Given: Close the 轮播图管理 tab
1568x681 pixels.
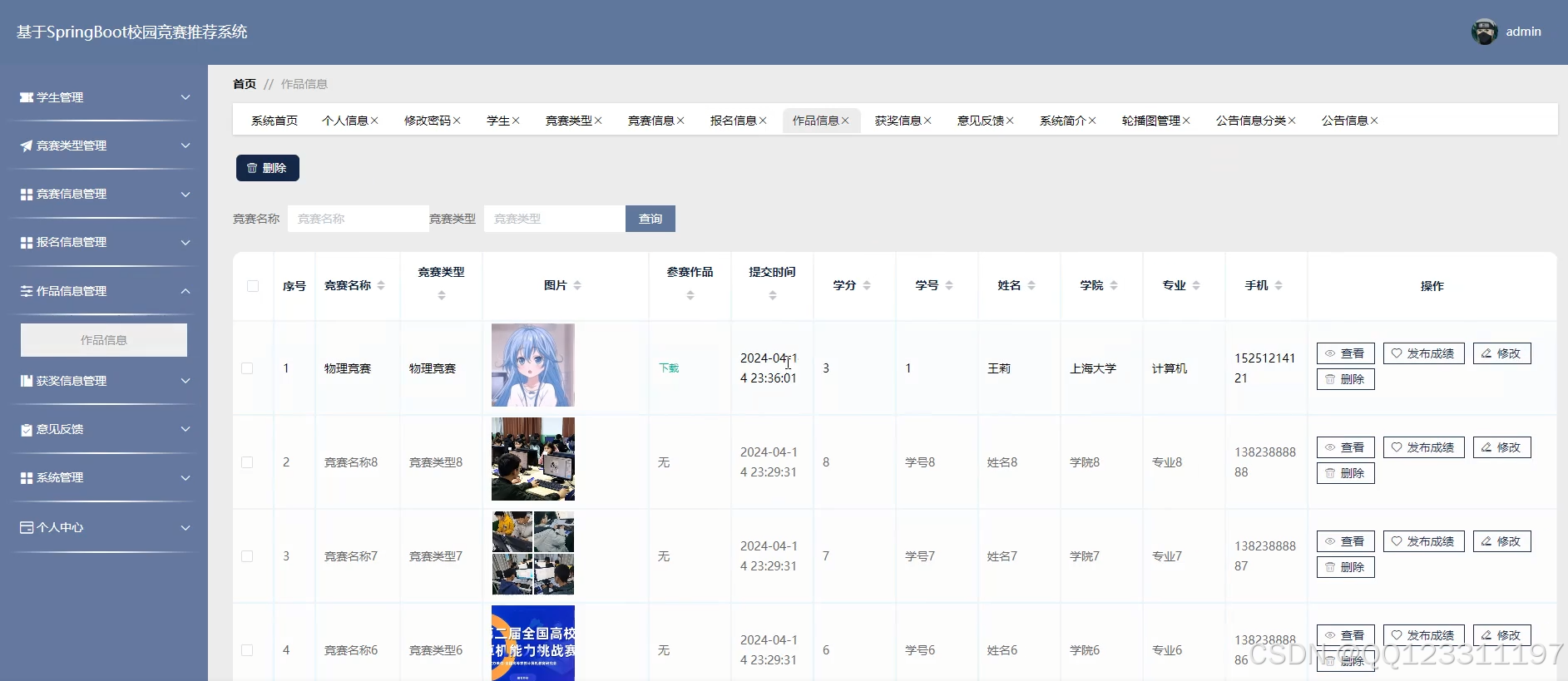Looking at the screenshot, I should point(1186,121).
